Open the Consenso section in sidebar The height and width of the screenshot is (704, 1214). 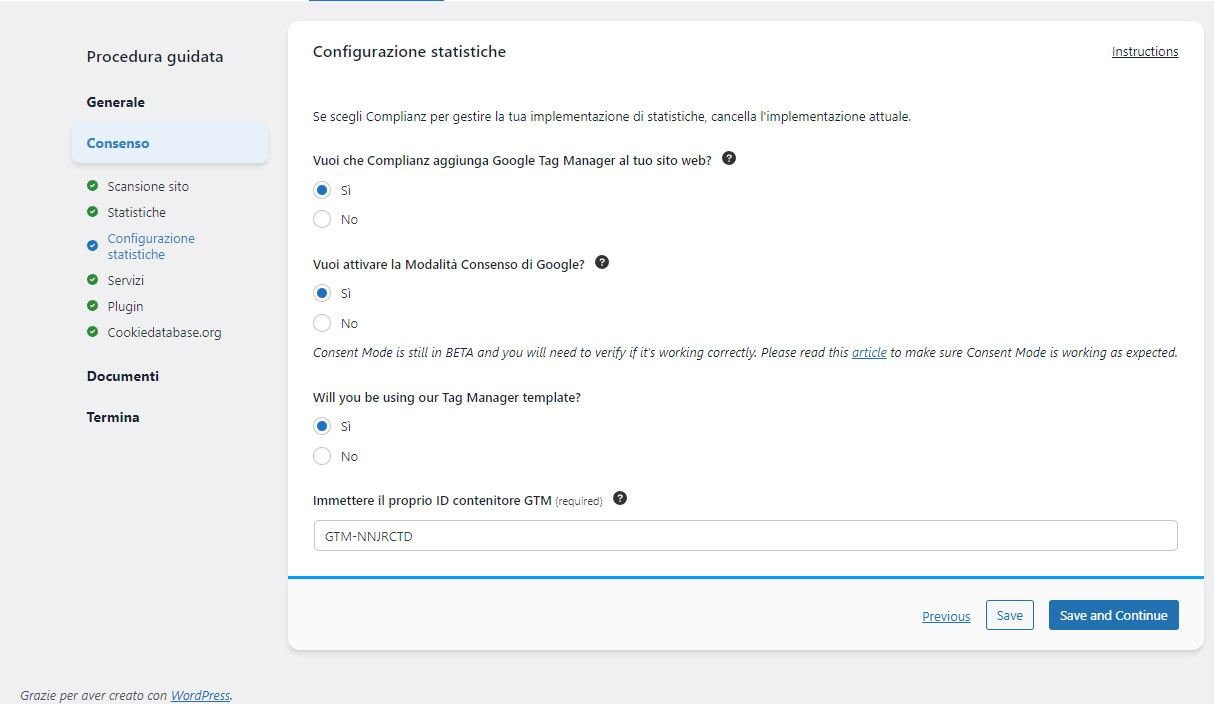click(x=118, y=143)
